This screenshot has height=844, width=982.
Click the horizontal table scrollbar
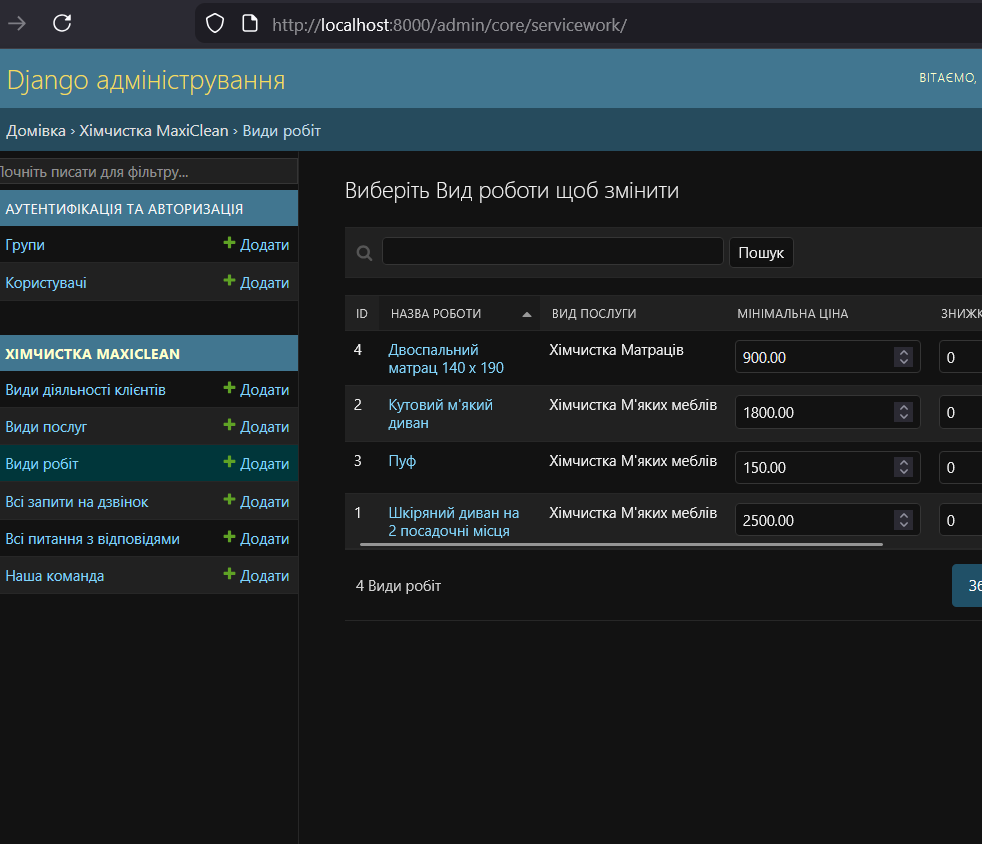pos(620,544)
